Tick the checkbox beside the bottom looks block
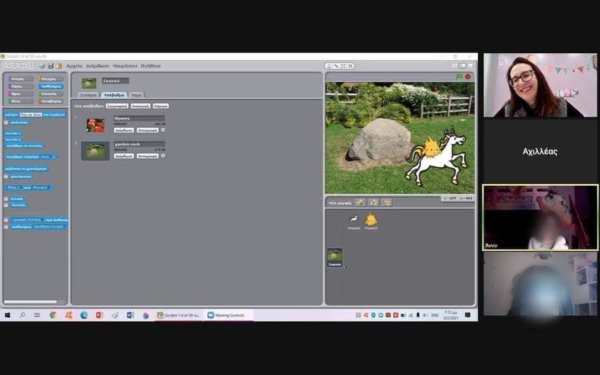The height and width of the screenshot is (375, 600). click(x=6, y=227)
